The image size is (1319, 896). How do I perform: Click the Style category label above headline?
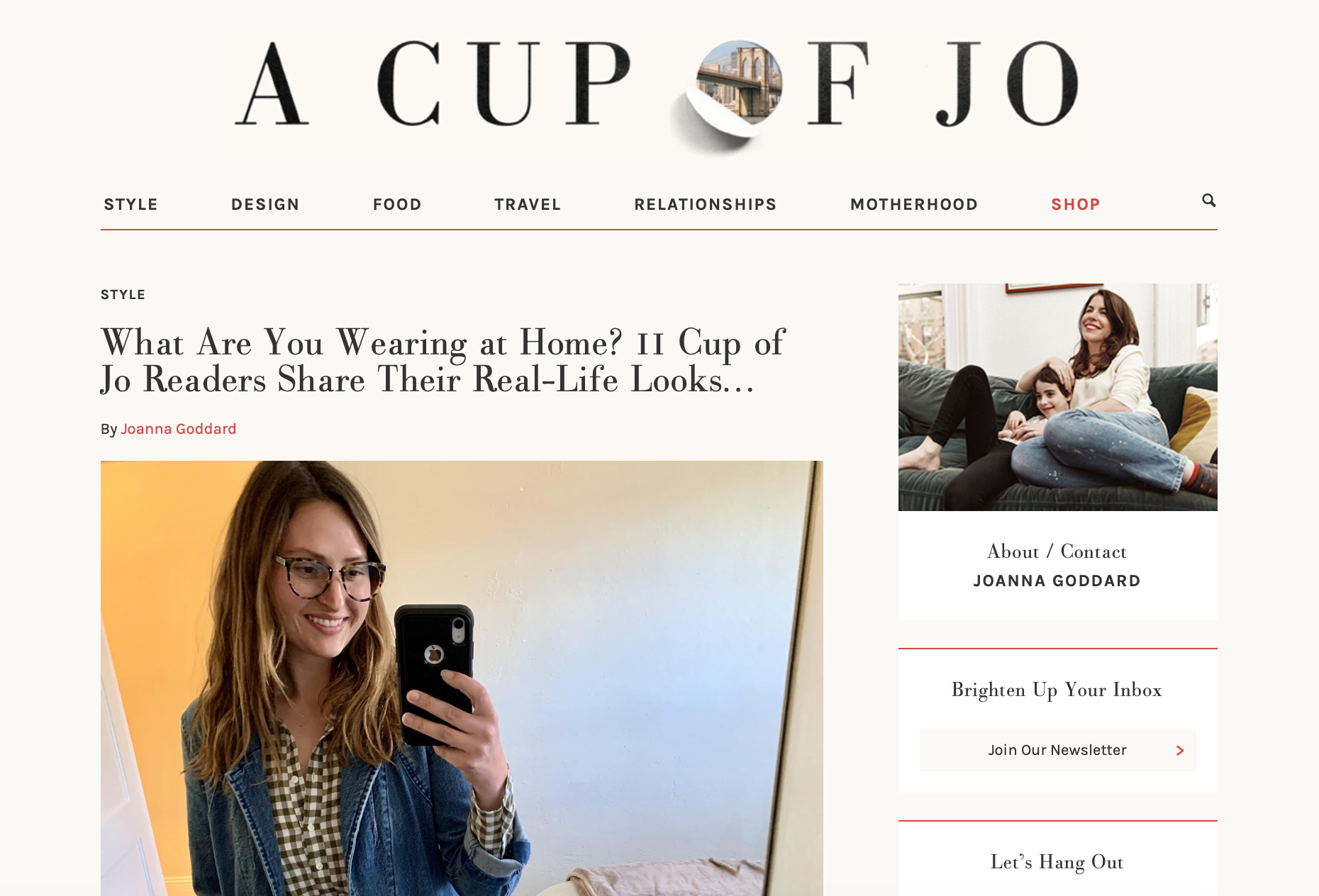pos(123,294)
